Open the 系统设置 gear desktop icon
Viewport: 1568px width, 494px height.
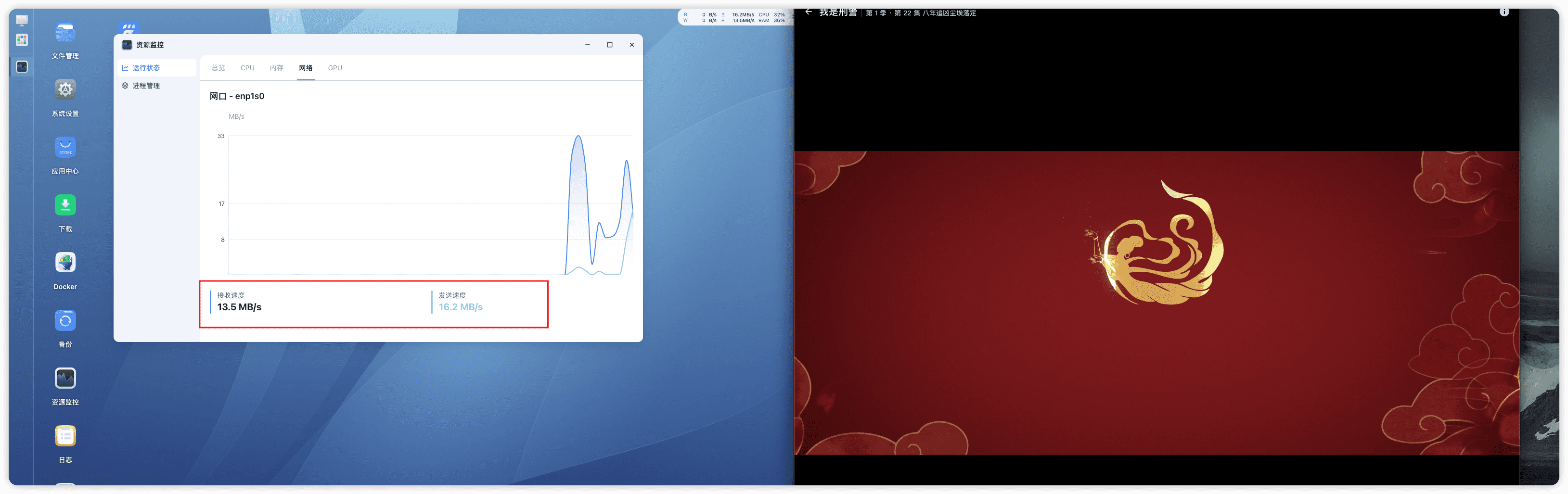(x=65, y=90)
